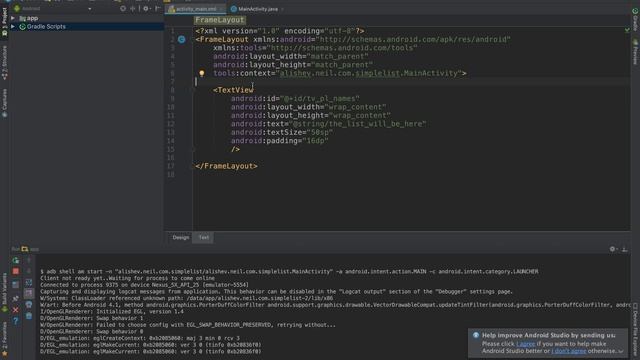Click the Rerun app icon in Run panel

pos(16,260)
